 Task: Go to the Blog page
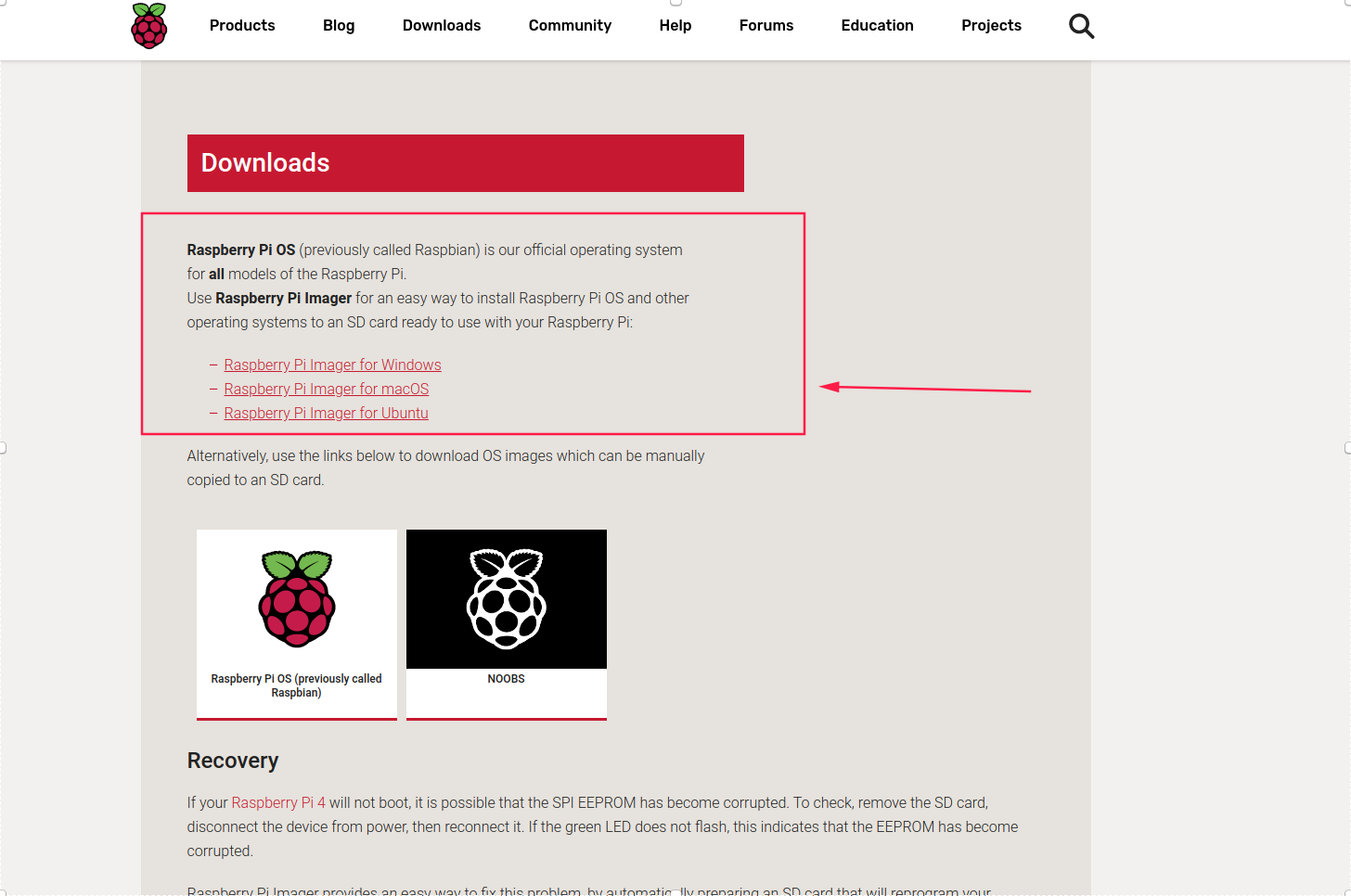[x=339, y=26]
